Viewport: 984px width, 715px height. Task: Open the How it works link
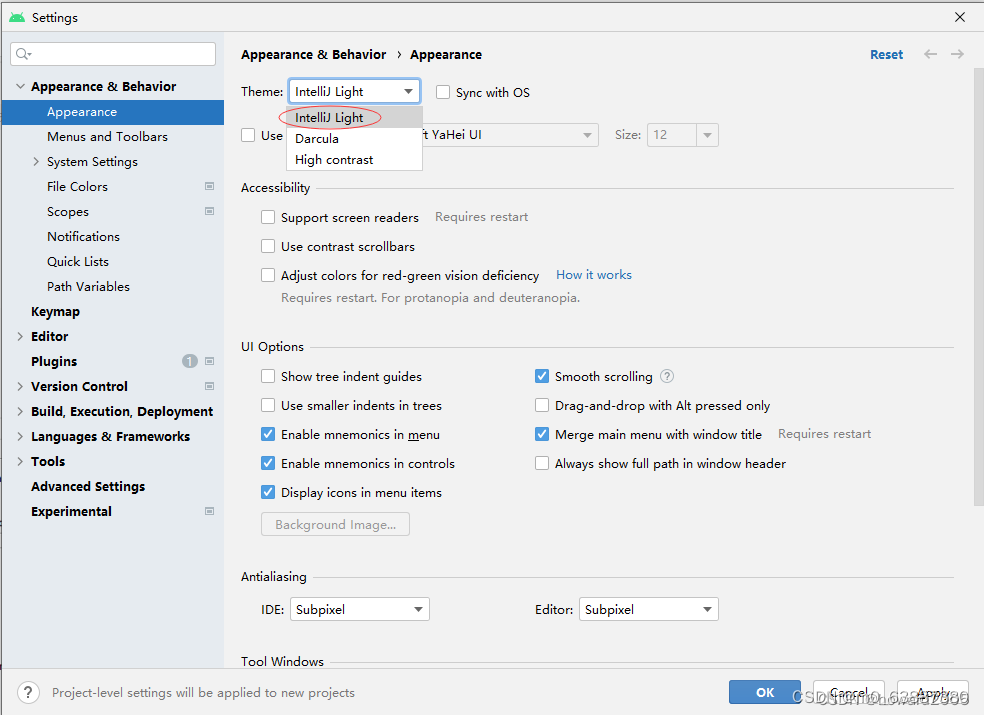pos(594,275)
